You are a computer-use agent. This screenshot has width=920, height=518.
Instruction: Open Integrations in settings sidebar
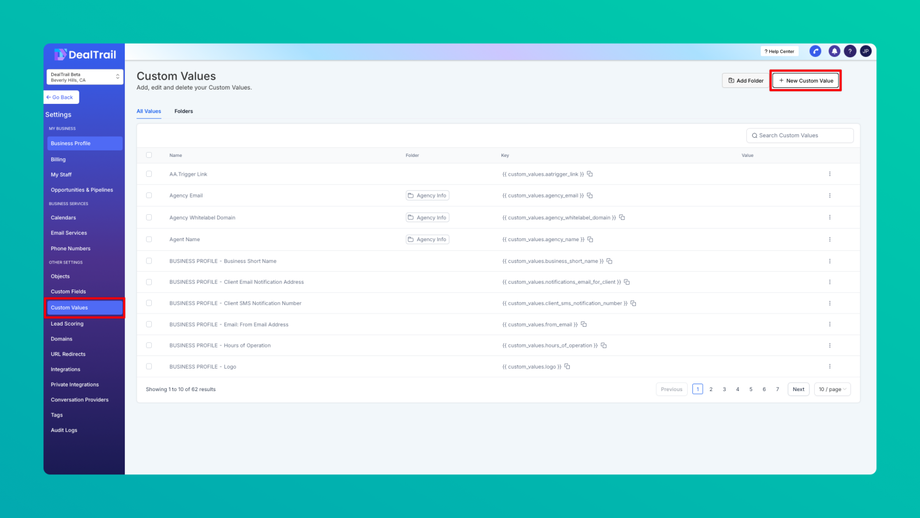pos(65,370)
